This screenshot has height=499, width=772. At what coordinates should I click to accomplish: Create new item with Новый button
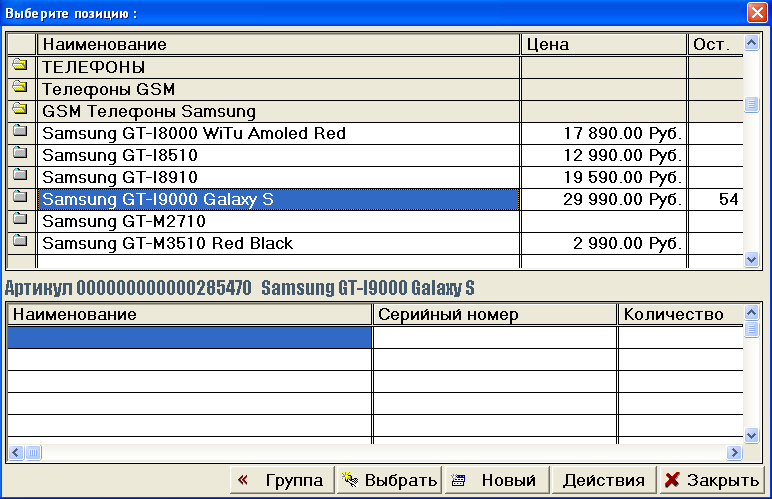point(497,480)
